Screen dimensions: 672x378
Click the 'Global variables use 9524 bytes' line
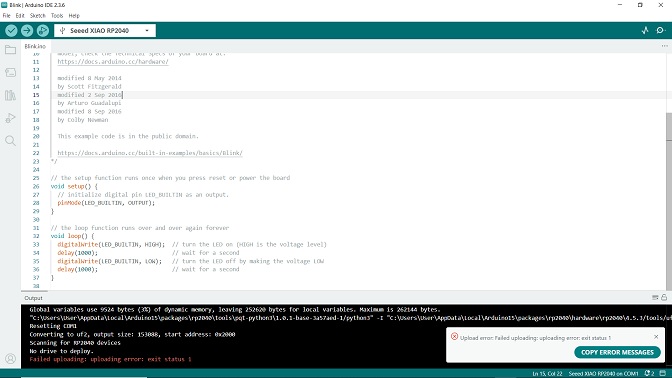235,309
